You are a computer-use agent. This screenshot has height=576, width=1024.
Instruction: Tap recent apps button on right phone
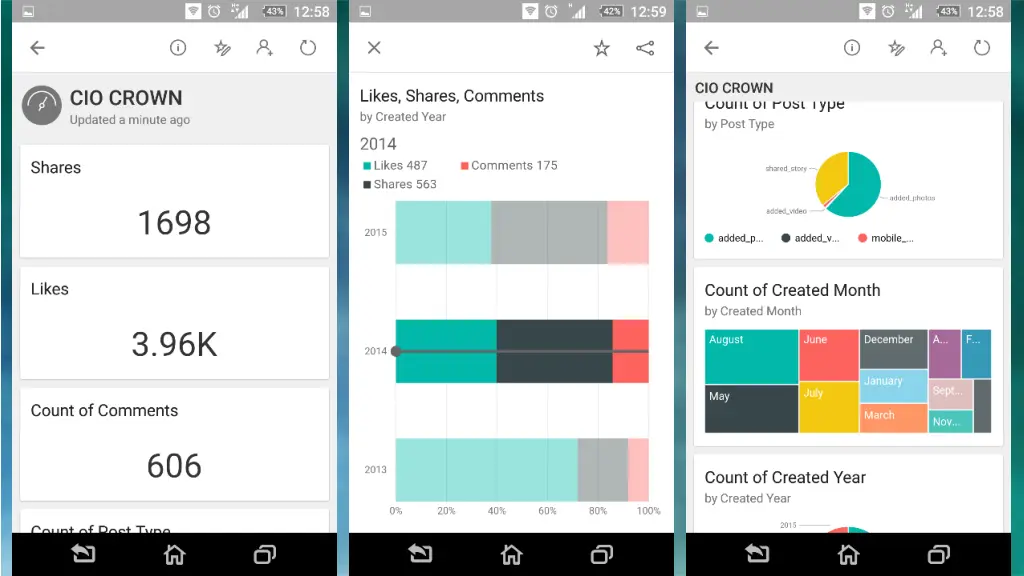click(939, 554)
